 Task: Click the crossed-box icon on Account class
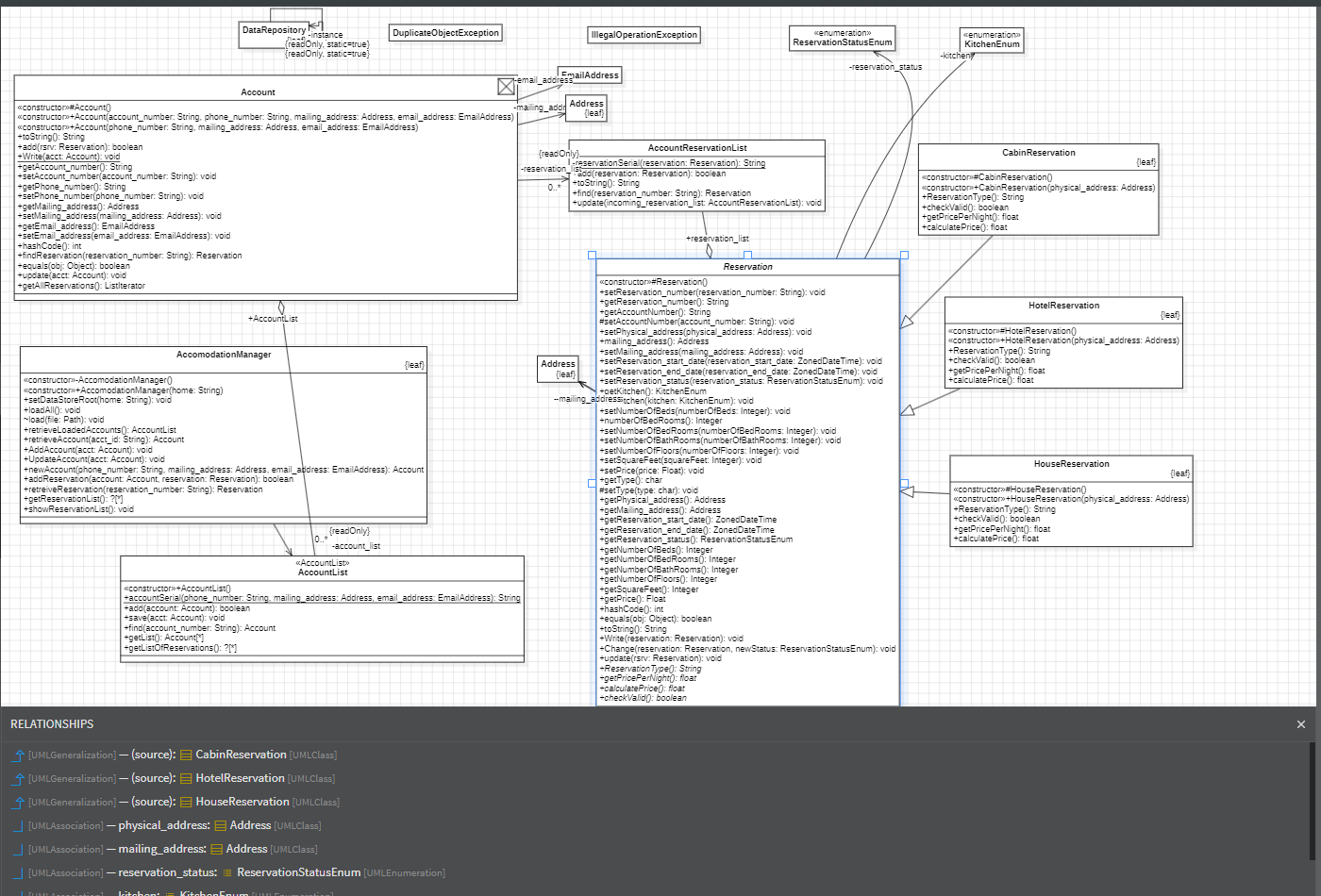coord(506,87)
